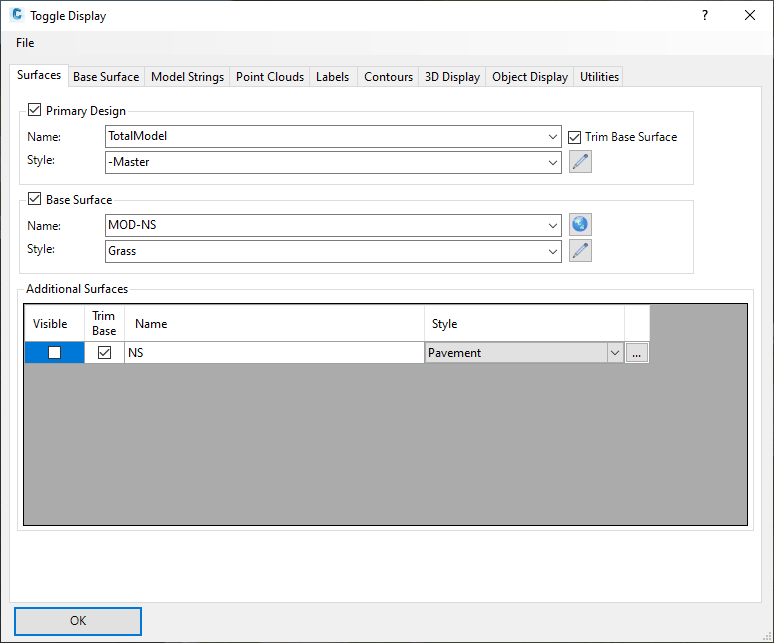Open the File menu
The height and width of the screenshot is (643, 774).
(25, 43)
